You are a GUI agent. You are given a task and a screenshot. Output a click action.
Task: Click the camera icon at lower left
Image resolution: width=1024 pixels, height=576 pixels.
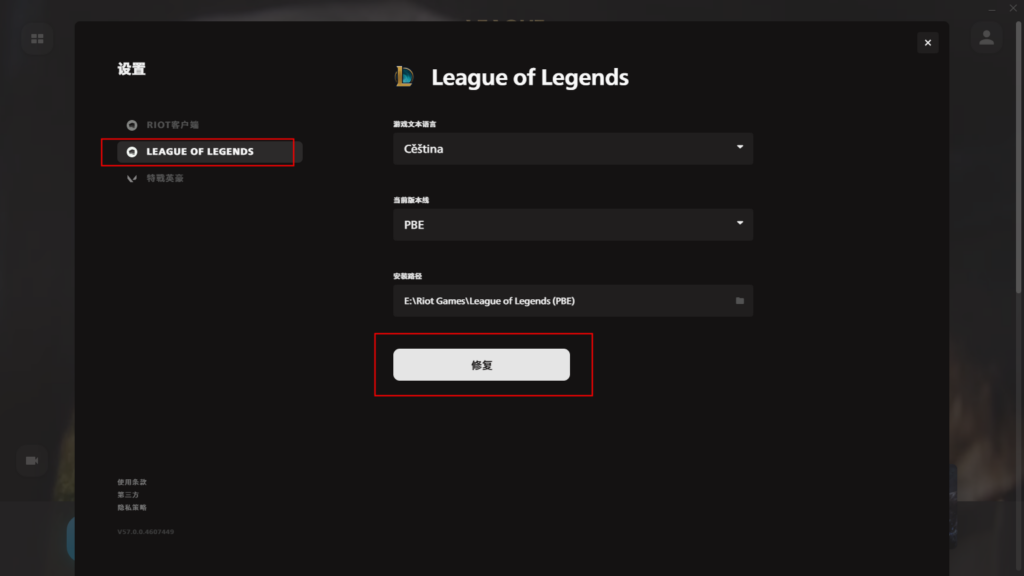click(x=31, y=461)
